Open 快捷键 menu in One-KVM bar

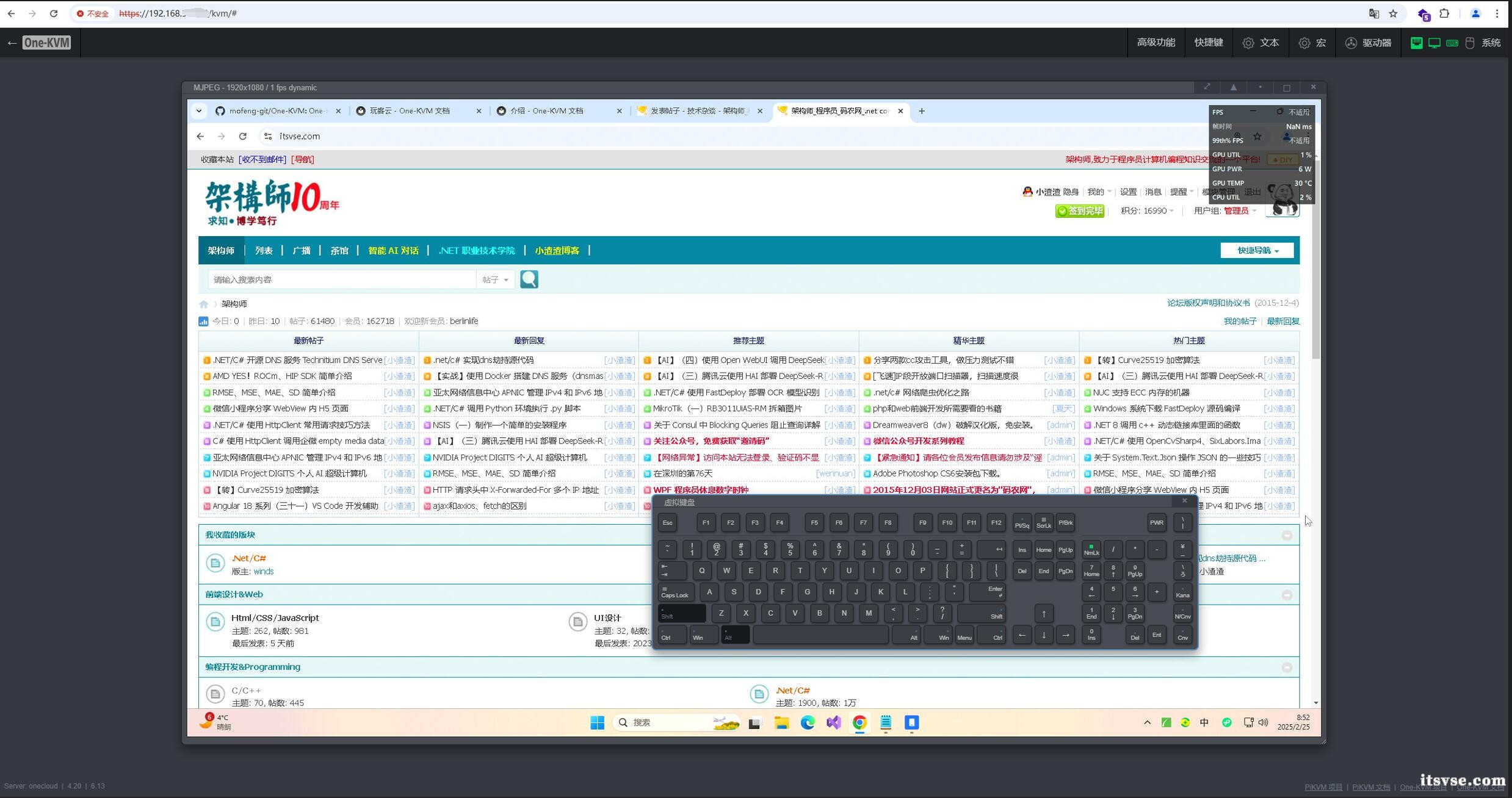pos(1208,43)
